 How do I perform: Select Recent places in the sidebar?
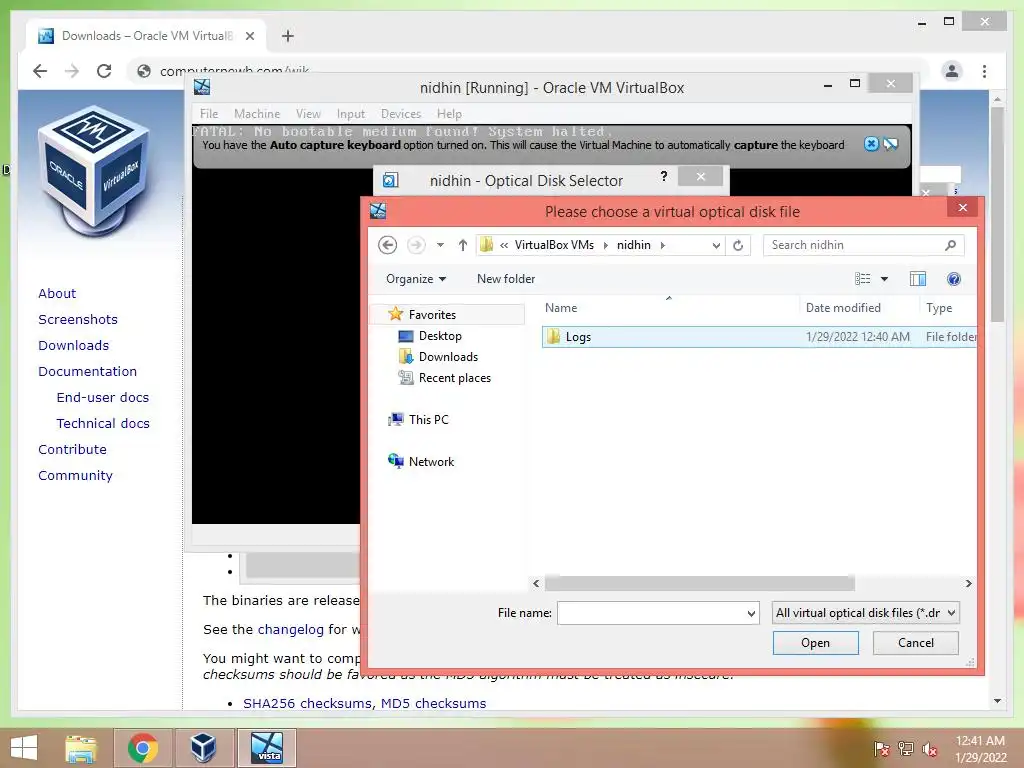tap(445, 377)
